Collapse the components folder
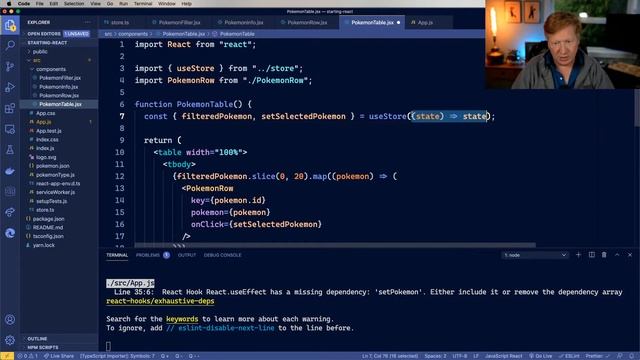The width and height of the screenshot is (640, 360). pyautogui.click(x=50, y=69)
